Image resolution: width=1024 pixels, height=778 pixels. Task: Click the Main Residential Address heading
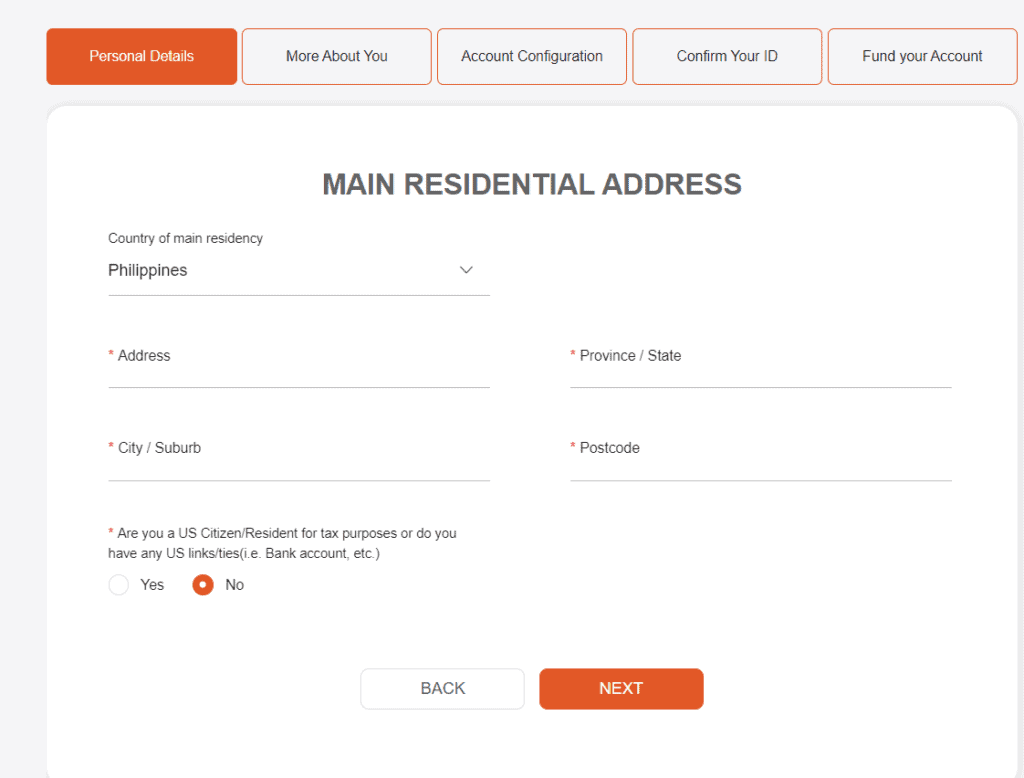tap(531, 184)
